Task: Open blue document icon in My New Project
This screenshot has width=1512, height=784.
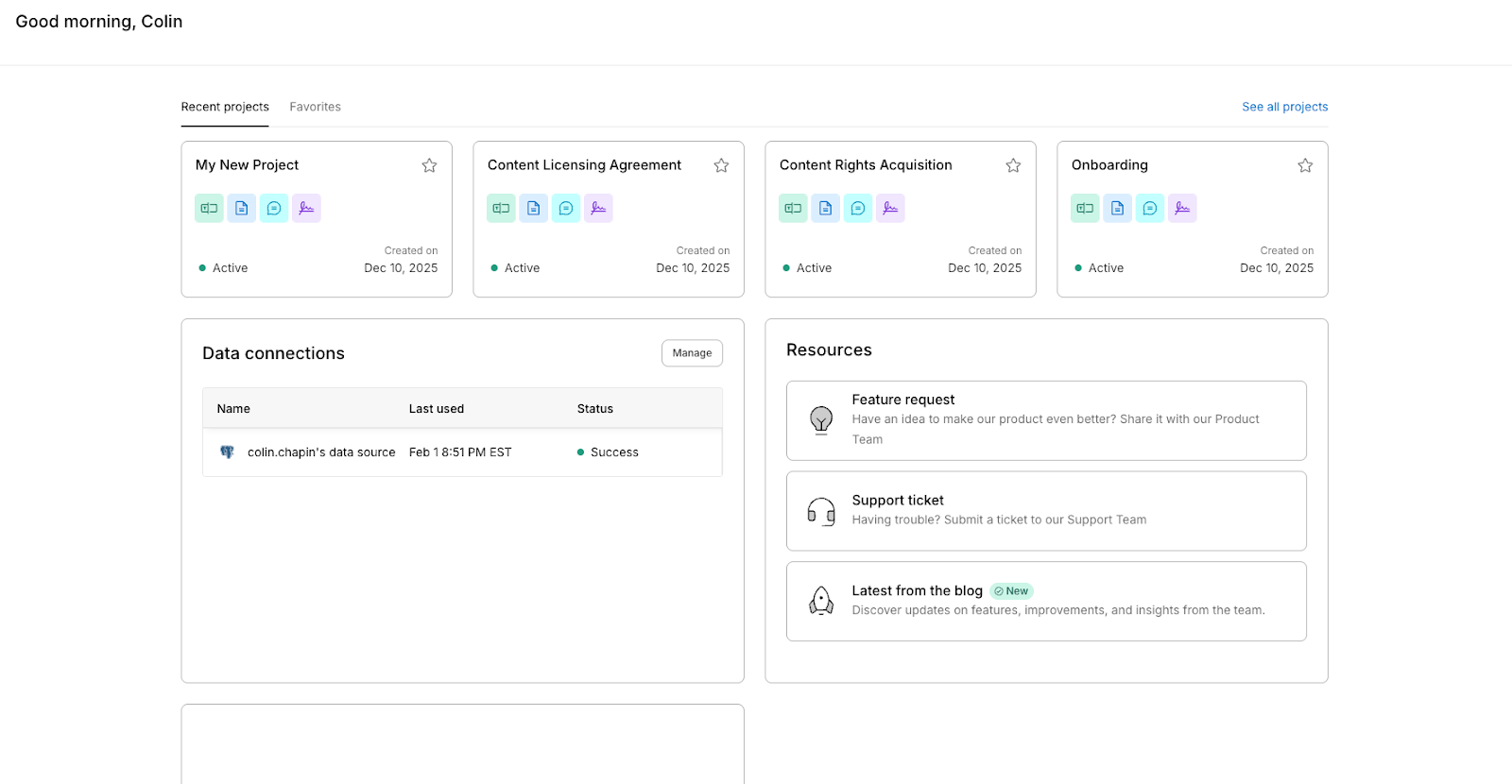Action: point(242,208)
